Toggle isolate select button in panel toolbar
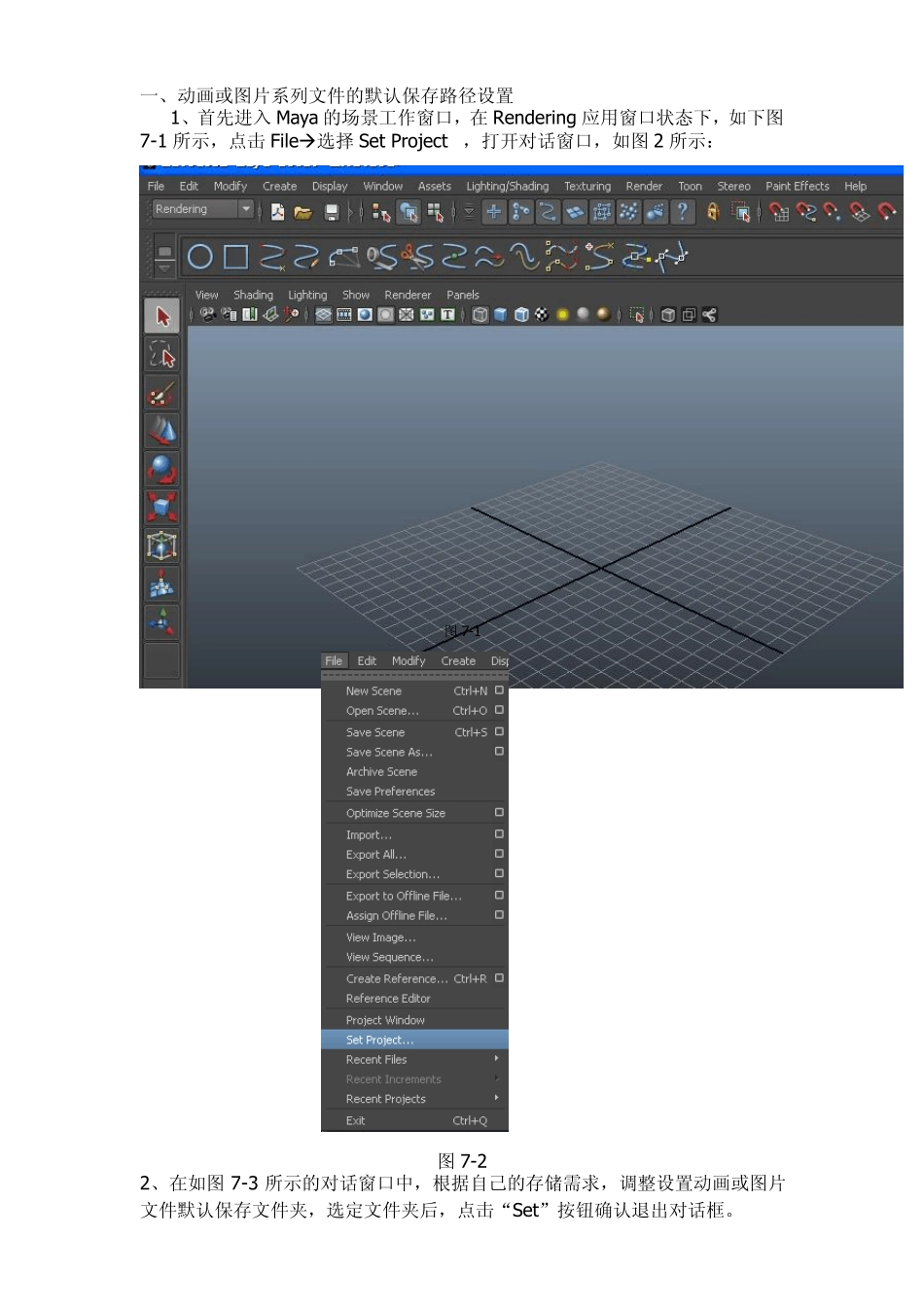The height and width of the screenshot is (1307, 924). click(637, 314)
